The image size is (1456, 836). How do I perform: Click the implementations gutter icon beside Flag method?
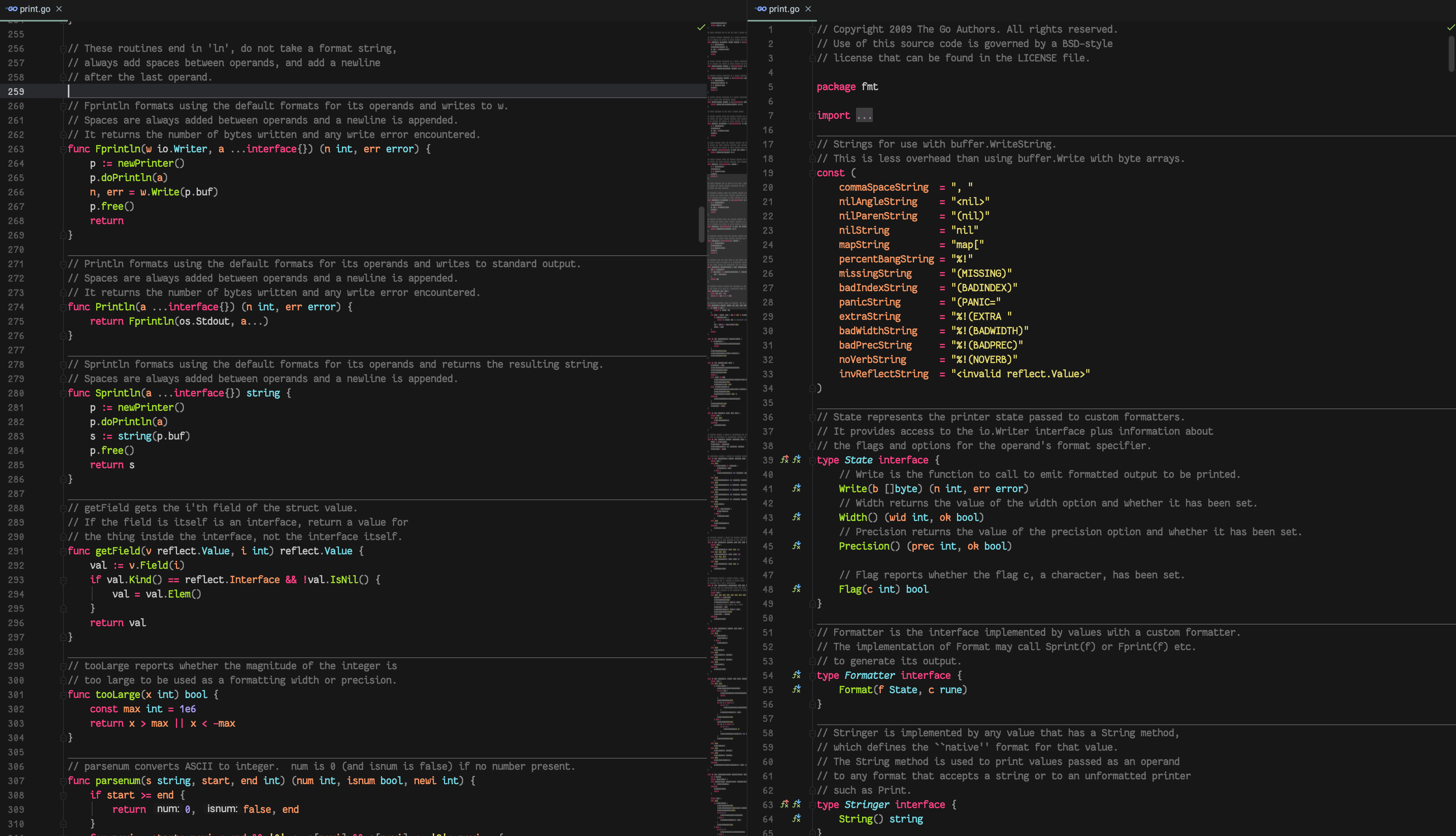[796, 589]
